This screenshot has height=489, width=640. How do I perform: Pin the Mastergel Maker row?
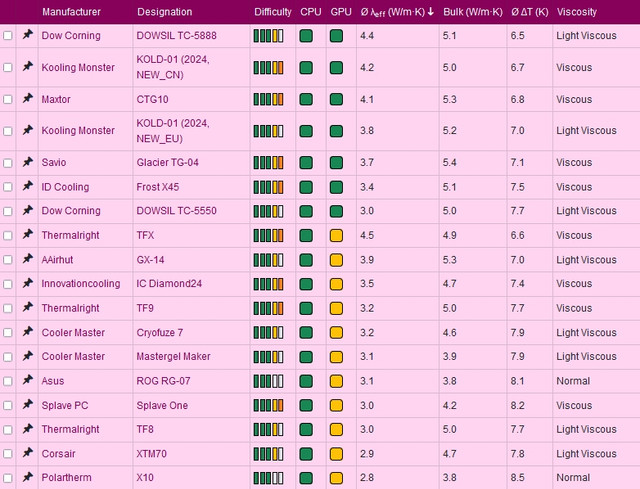pos(27,356)
